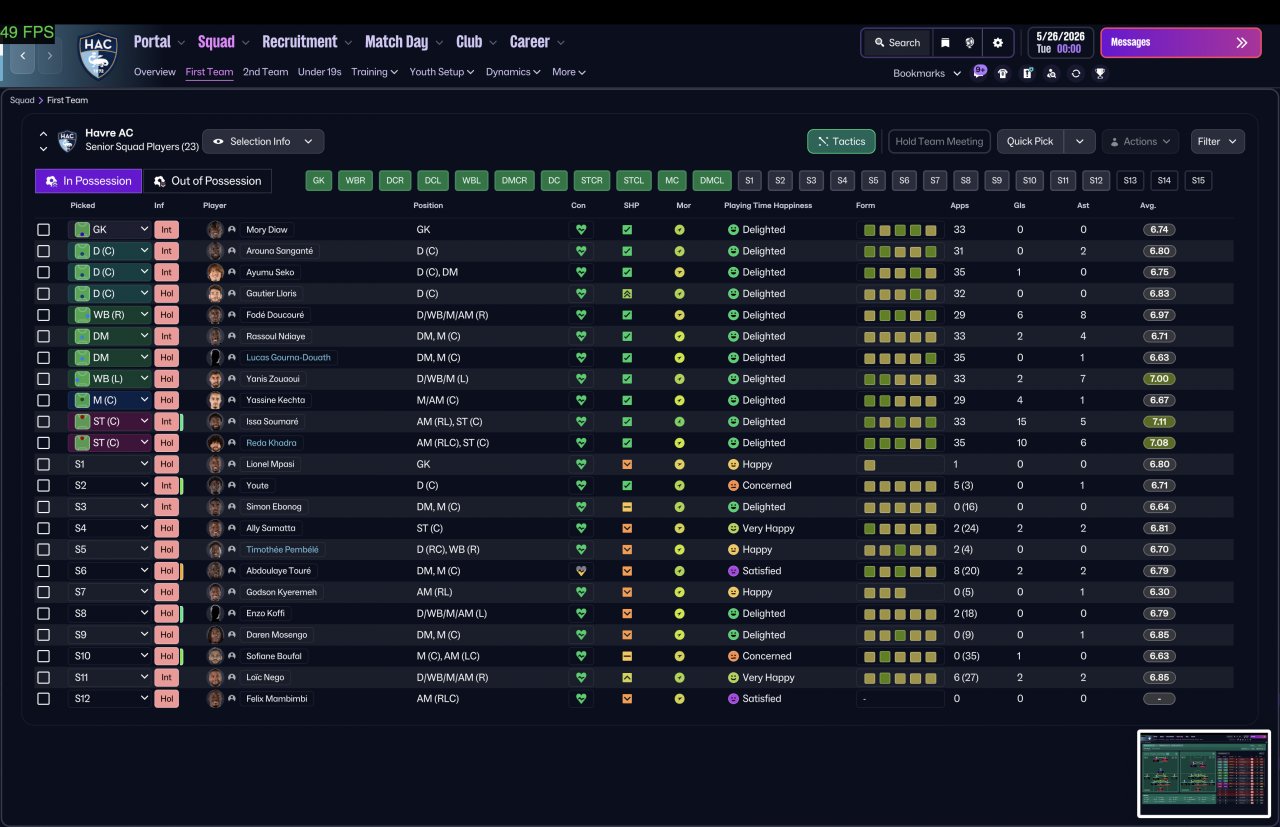Click Issa Soumaré's morale icon

pyautogui.click(x=679, y=422)
